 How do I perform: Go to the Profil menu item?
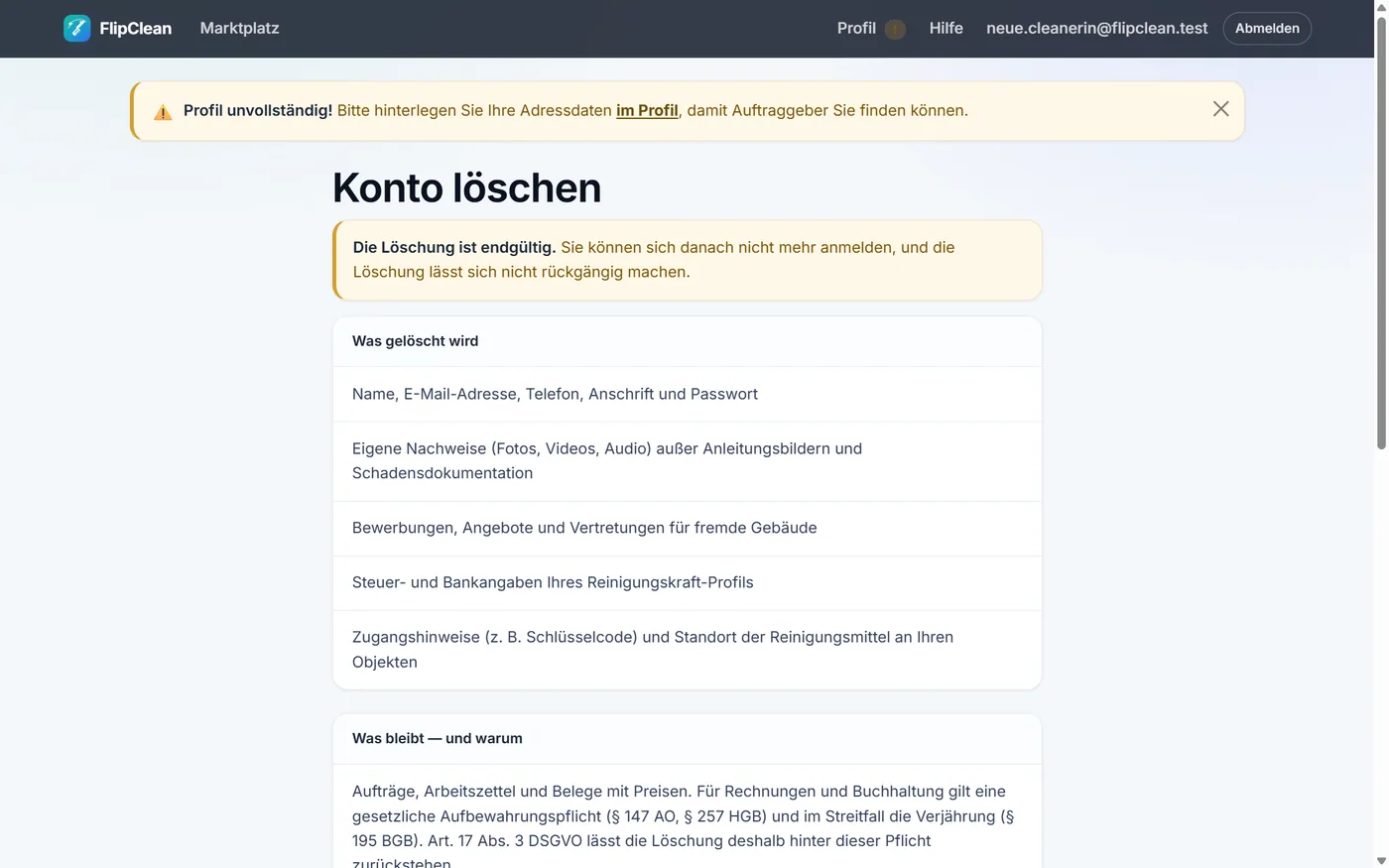[856, 28]
